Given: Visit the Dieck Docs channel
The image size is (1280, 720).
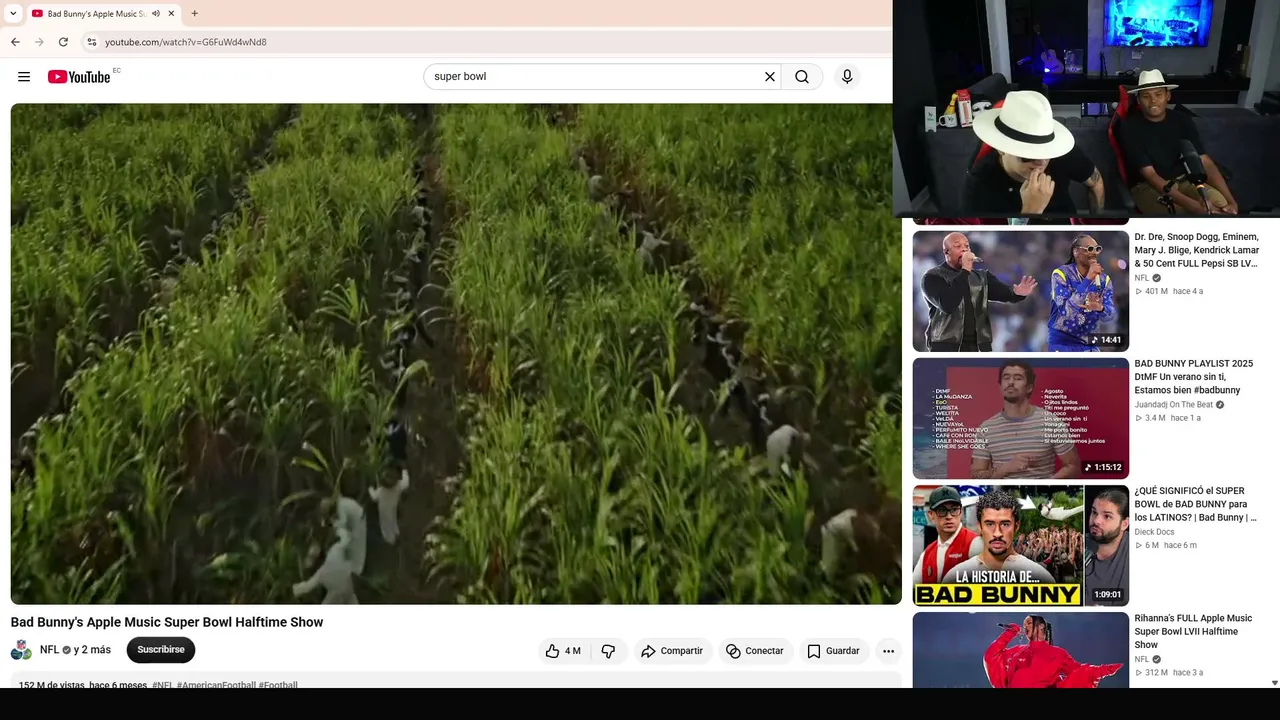Looking at the screenshot, I should click(1154, 532).
